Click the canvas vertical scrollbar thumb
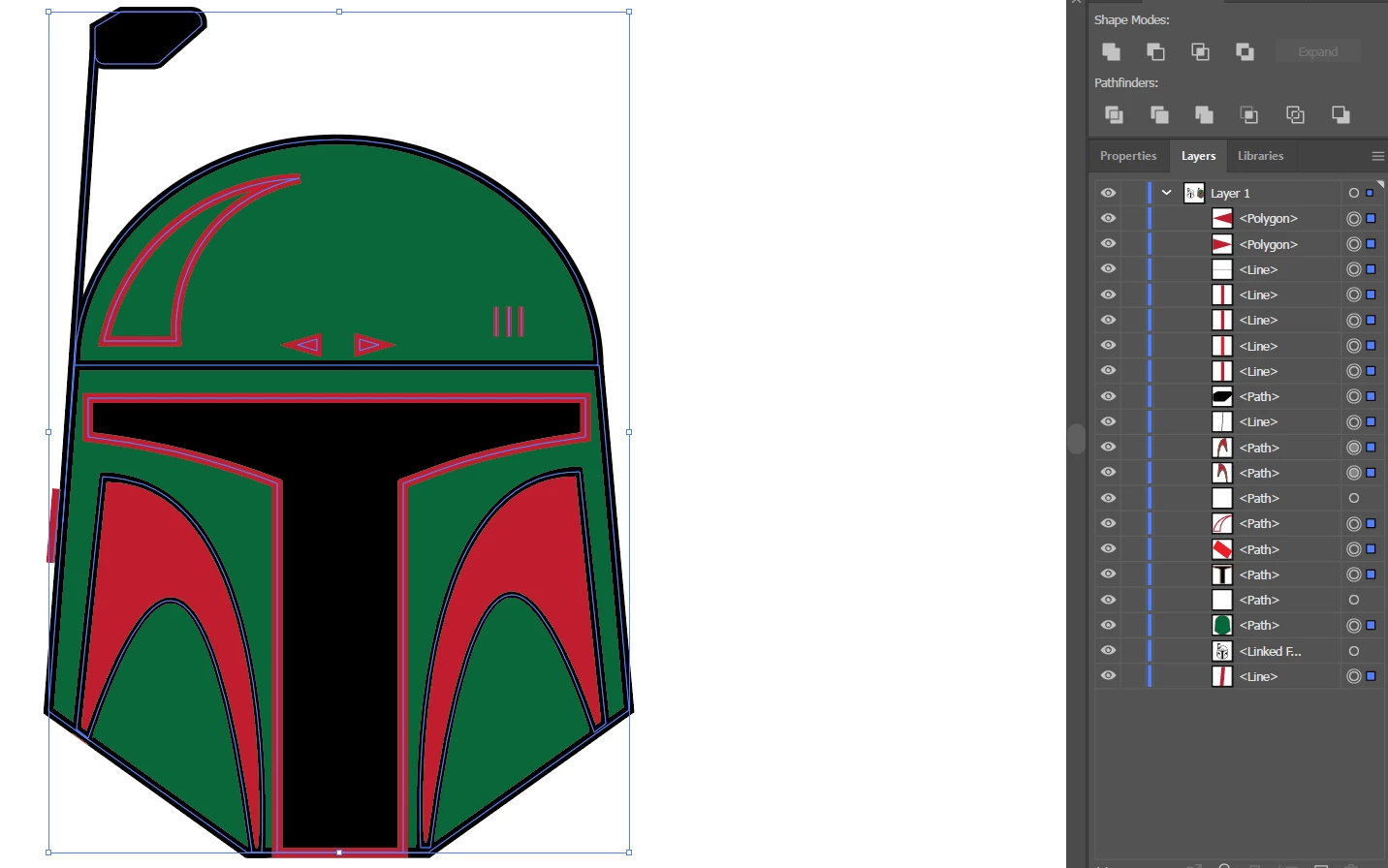This screenshot has height=868, width=1388. tap(1076, 439)
